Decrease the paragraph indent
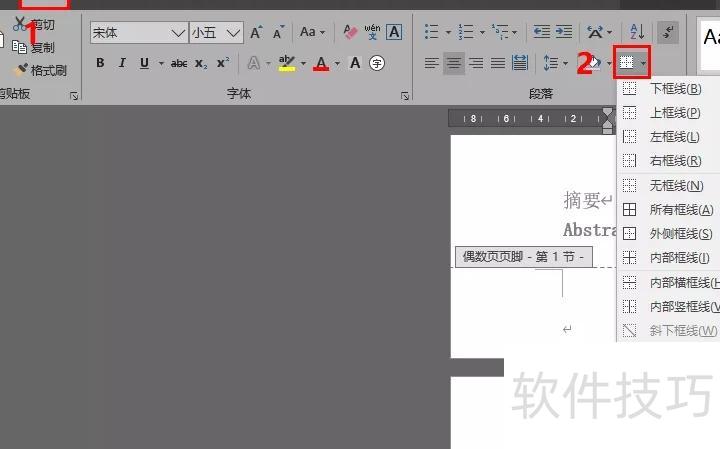 coord(542,32)
